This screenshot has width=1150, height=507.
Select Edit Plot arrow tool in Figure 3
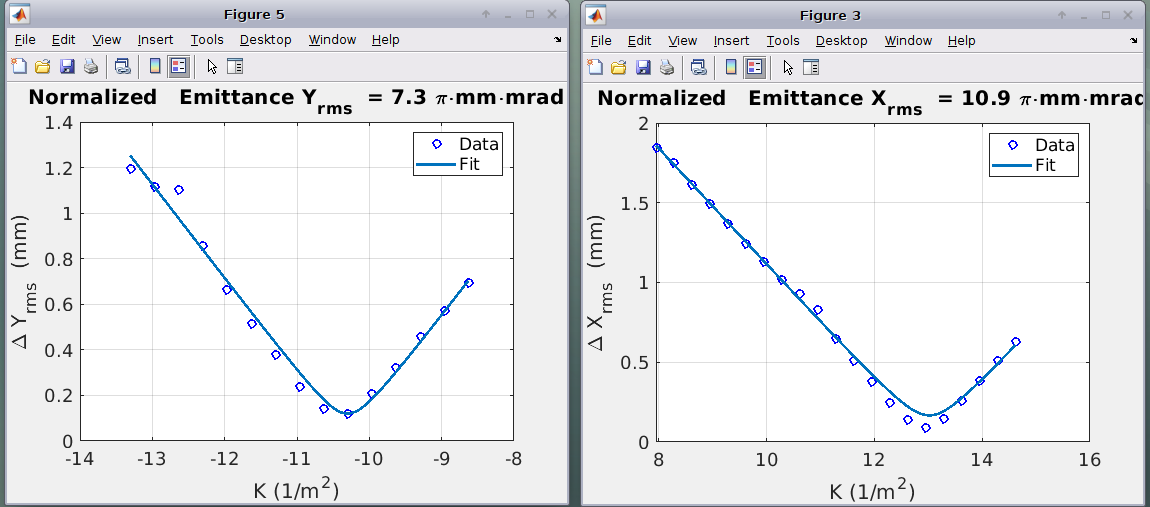point(788,67)
